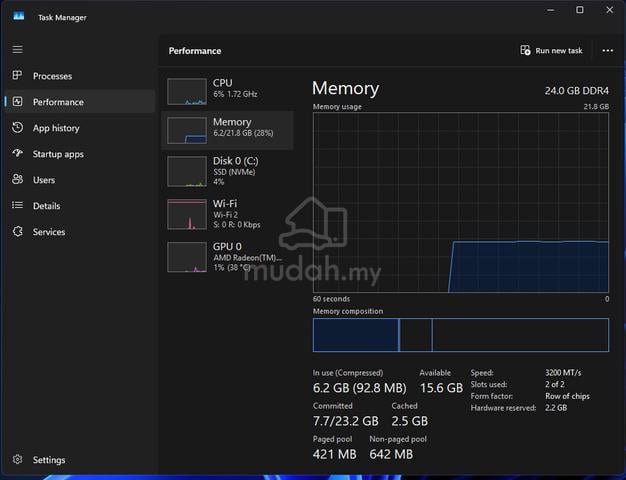626x480 pixels.
Task: Select the Wi-Fi graph thumbnail
Action: tap(187, 214)
